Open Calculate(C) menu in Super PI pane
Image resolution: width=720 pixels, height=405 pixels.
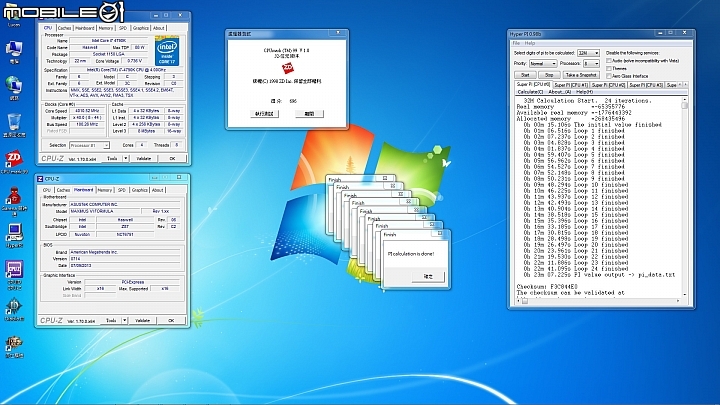pos(528,92)
